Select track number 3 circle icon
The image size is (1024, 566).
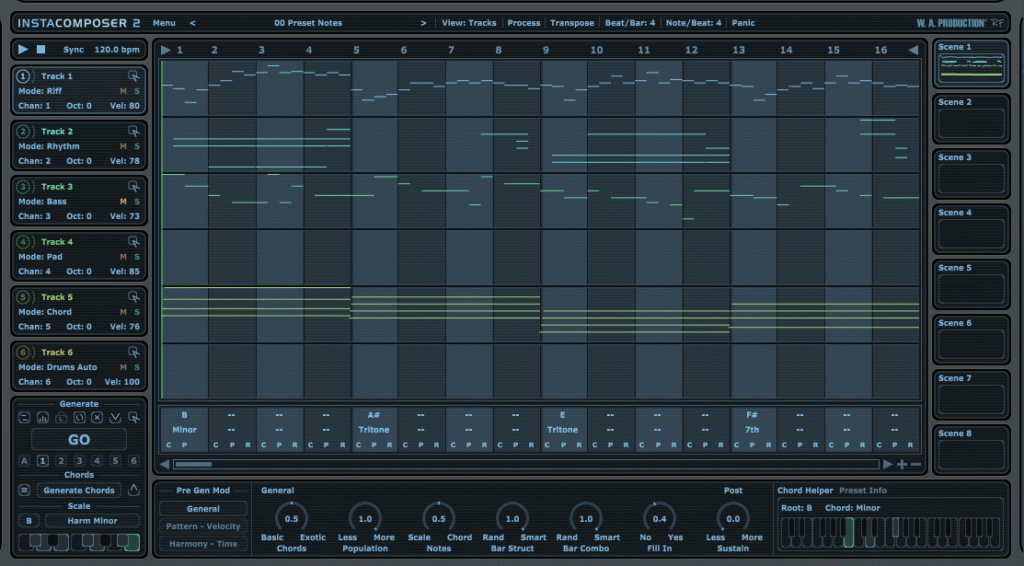coord(23,187)
